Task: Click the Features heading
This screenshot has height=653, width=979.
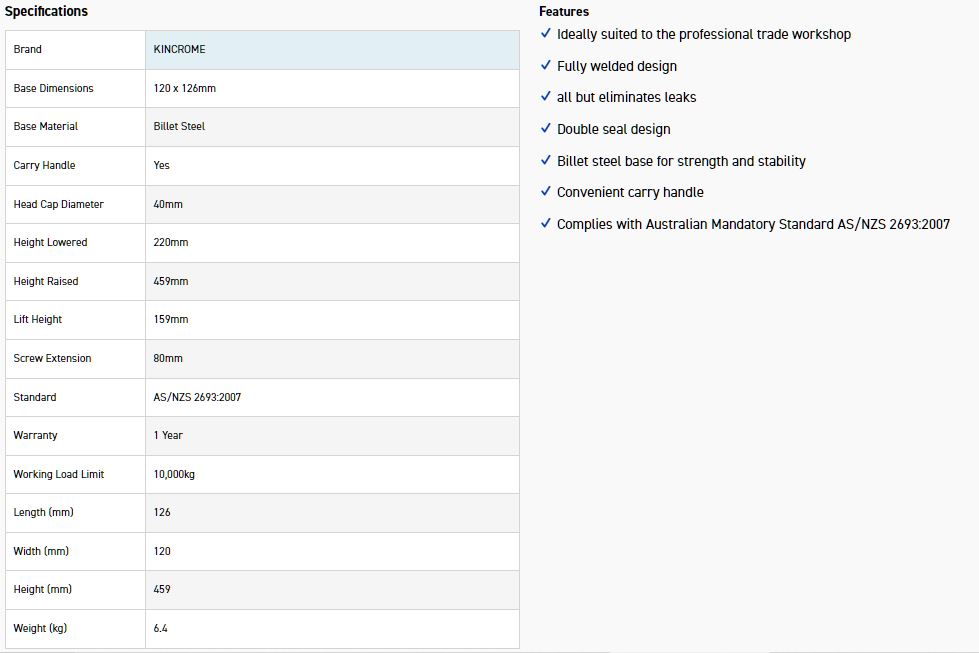Action: click(564, 12)
